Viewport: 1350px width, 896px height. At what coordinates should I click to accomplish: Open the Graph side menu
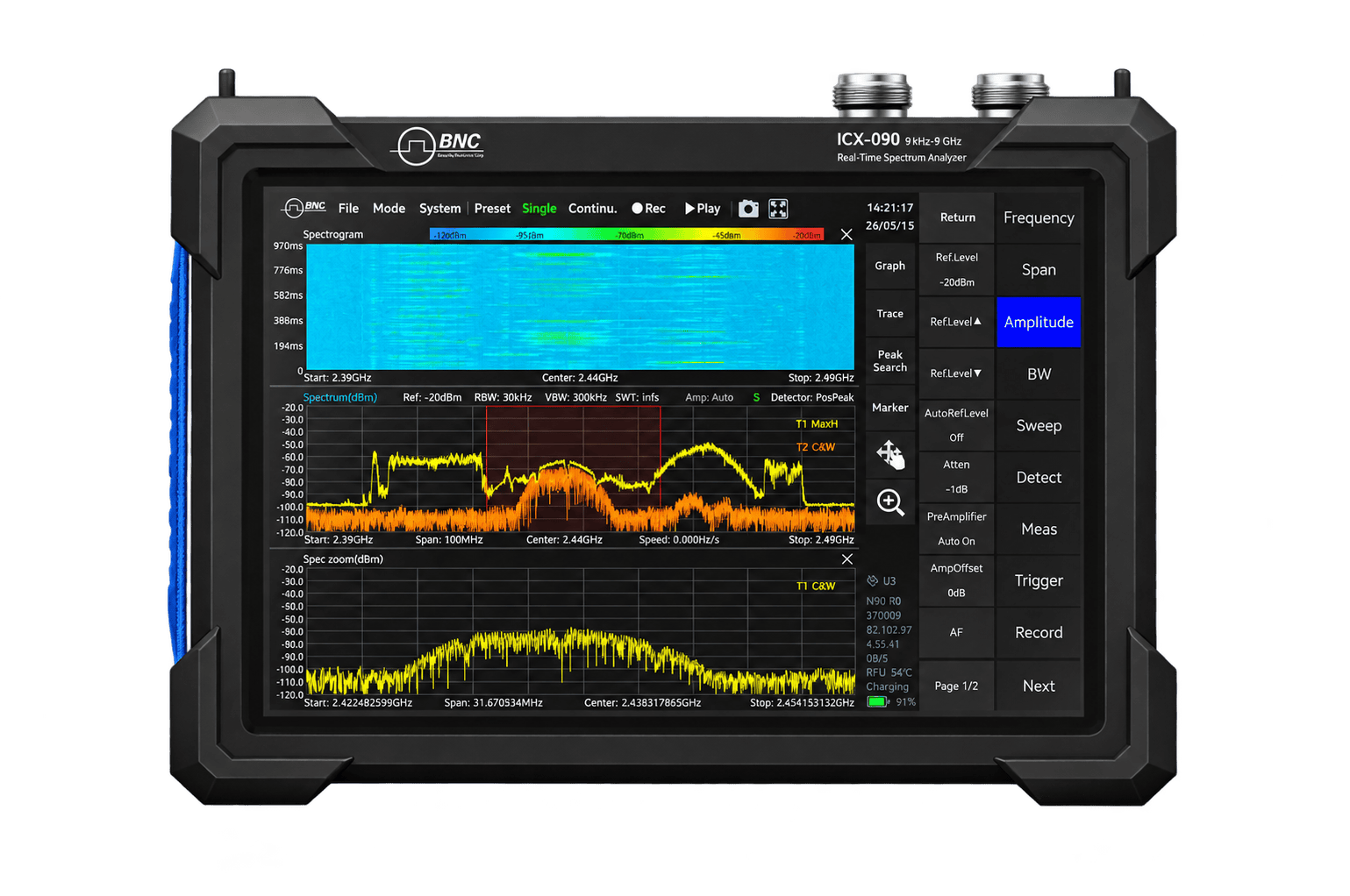click(890, 266)
